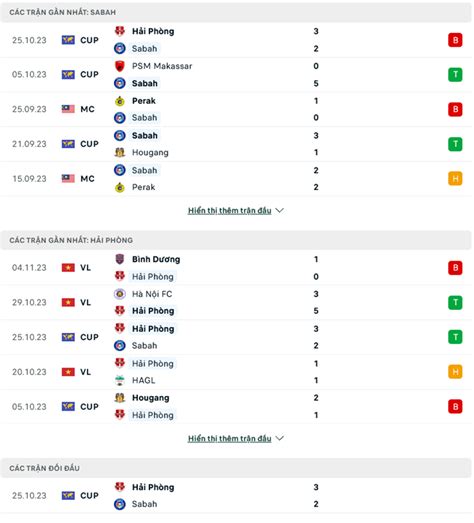
Task: Open 'Hiển thị thêm trận đấu' under Sabah
Action: click(x=229, y=210)
